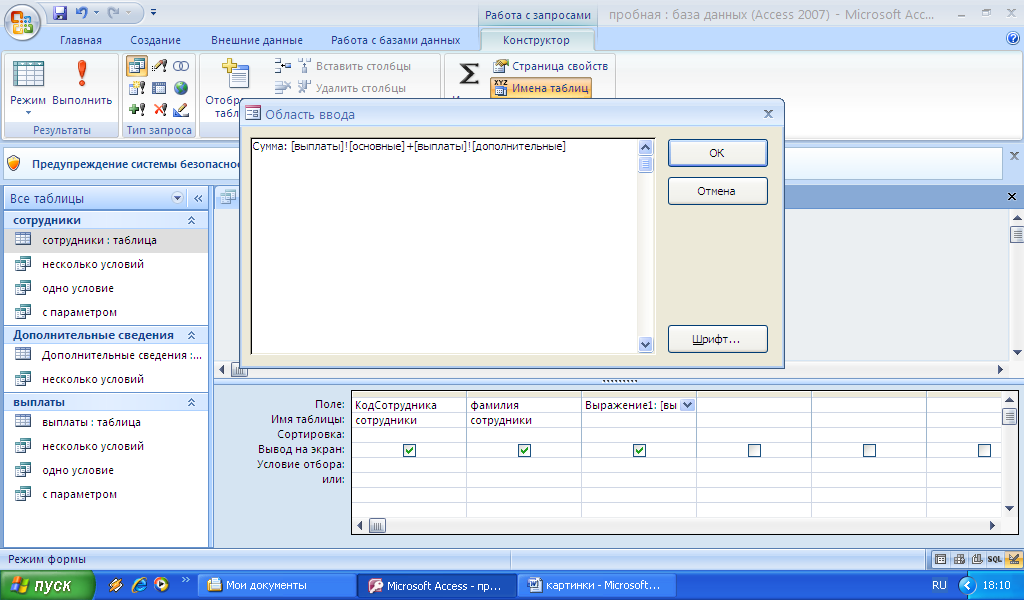Open the round Office button menu
The image size is (1024, 600).
pos(22,21)
